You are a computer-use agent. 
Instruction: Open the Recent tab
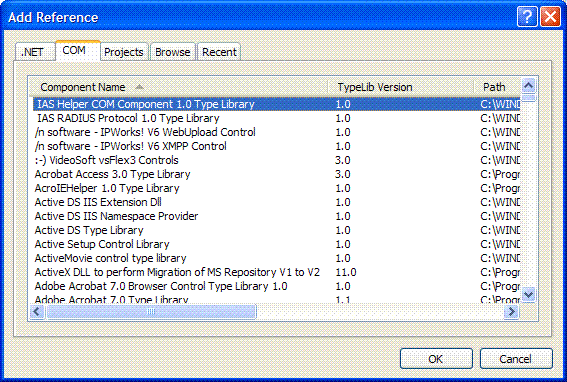pyautogui.click(x=219, y=52)
